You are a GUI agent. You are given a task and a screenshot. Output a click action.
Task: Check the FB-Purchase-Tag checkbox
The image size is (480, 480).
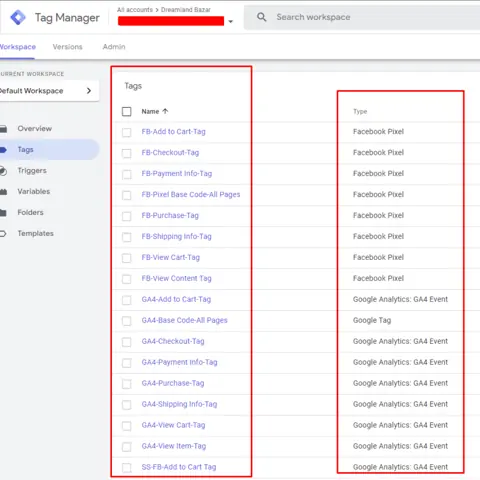[x=127, y=216]
